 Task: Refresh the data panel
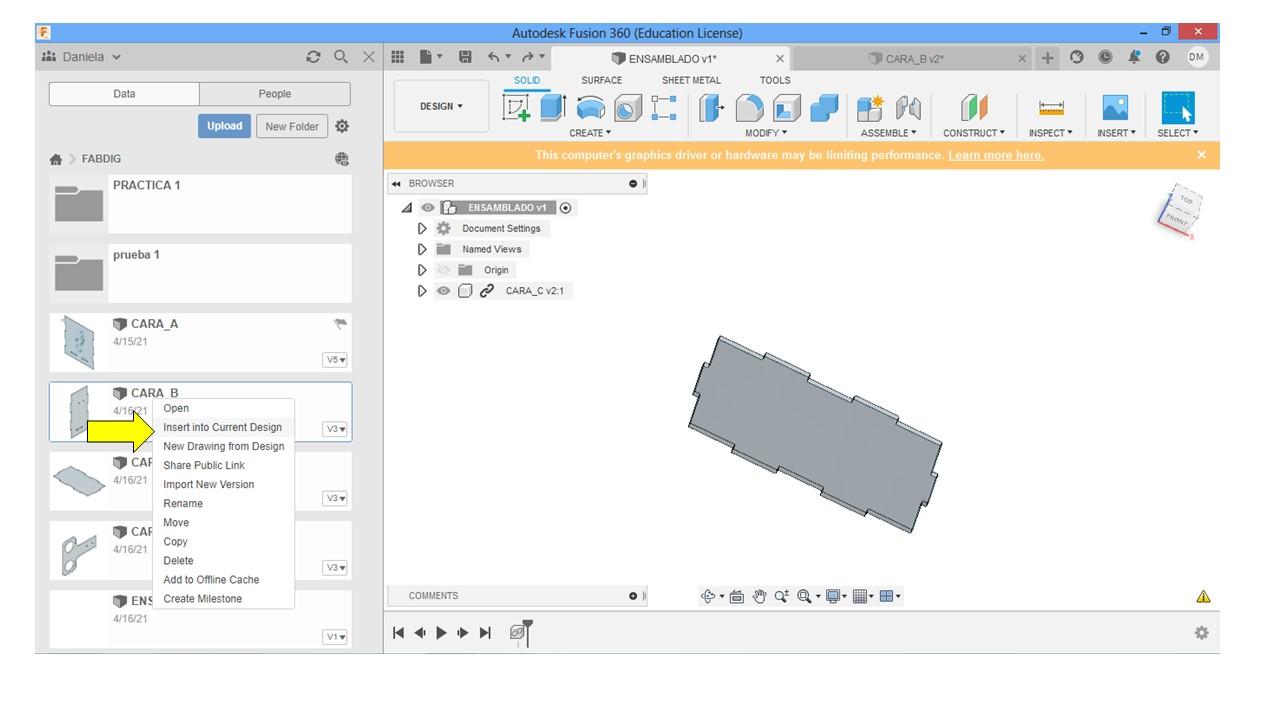[x=313, y=57]
